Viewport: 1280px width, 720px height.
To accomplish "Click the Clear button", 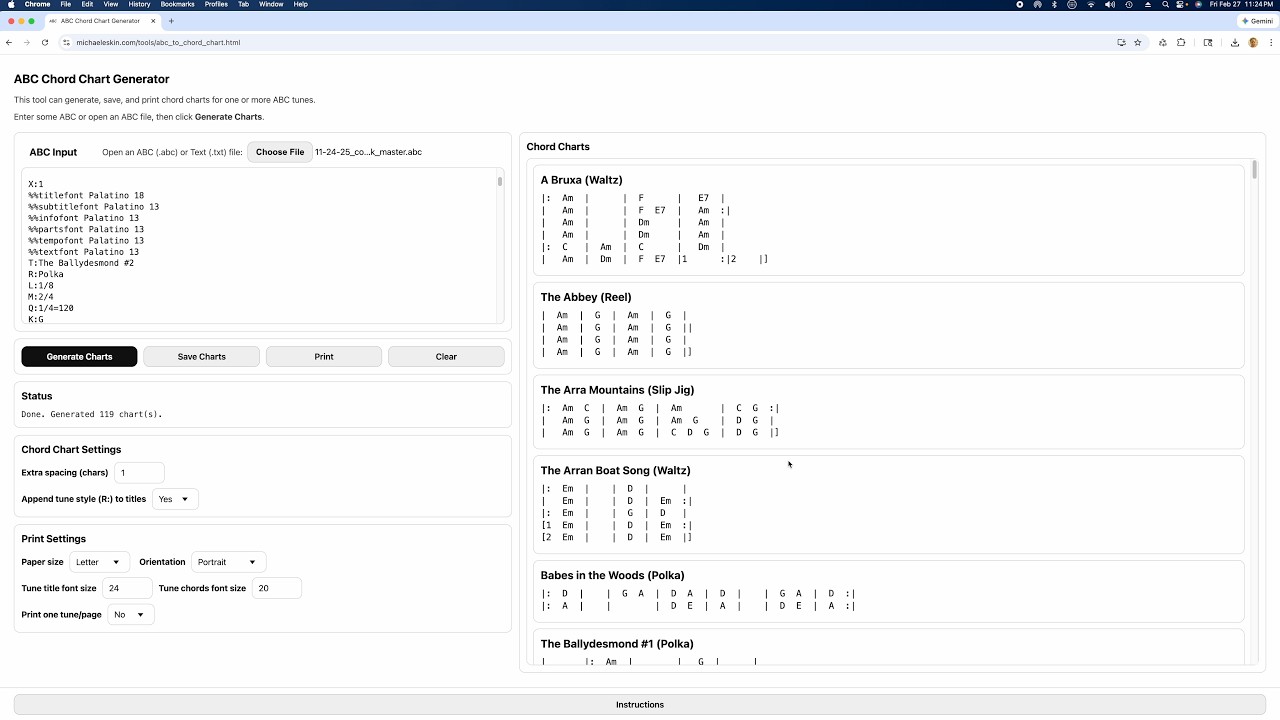I will 446,356.
